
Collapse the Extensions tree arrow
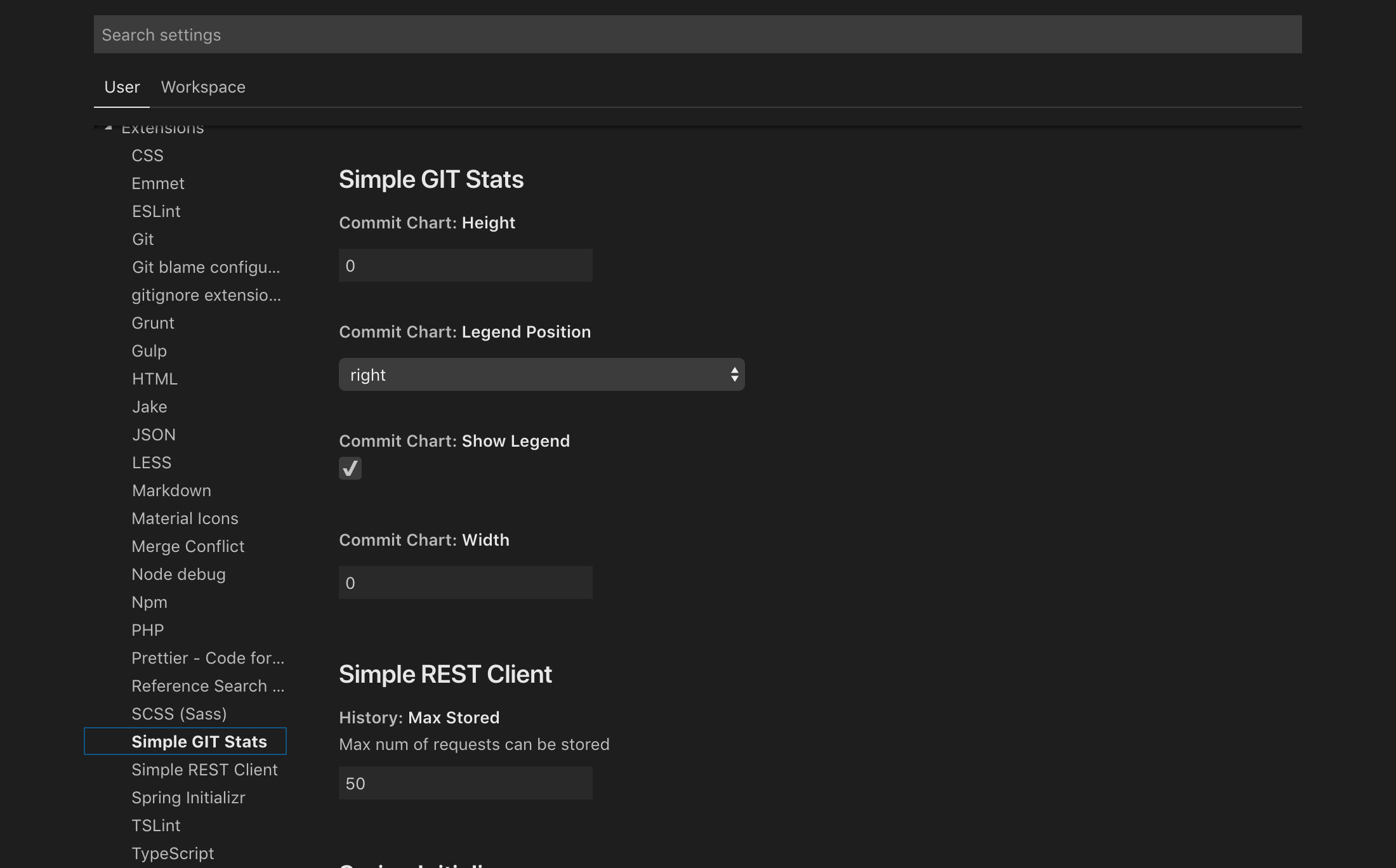pyautogui.click(x=109, y=128)
